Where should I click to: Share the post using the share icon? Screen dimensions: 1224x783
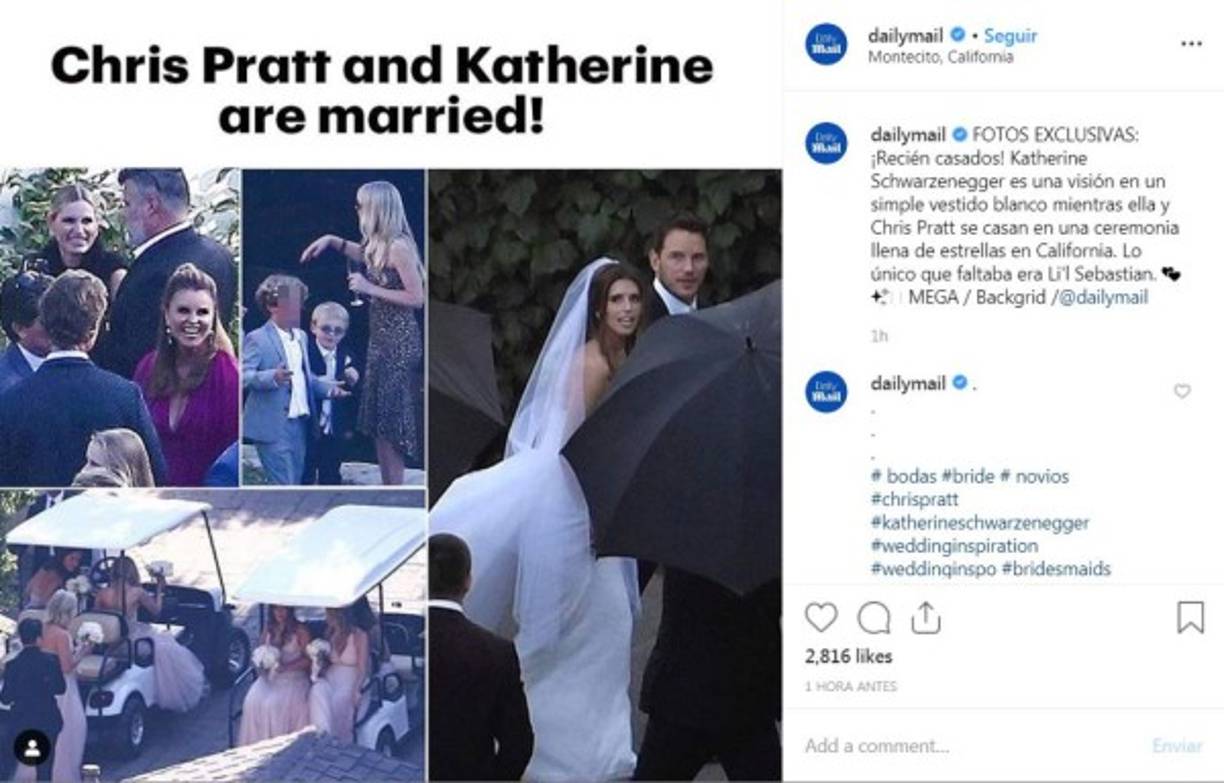pos(926,618)
